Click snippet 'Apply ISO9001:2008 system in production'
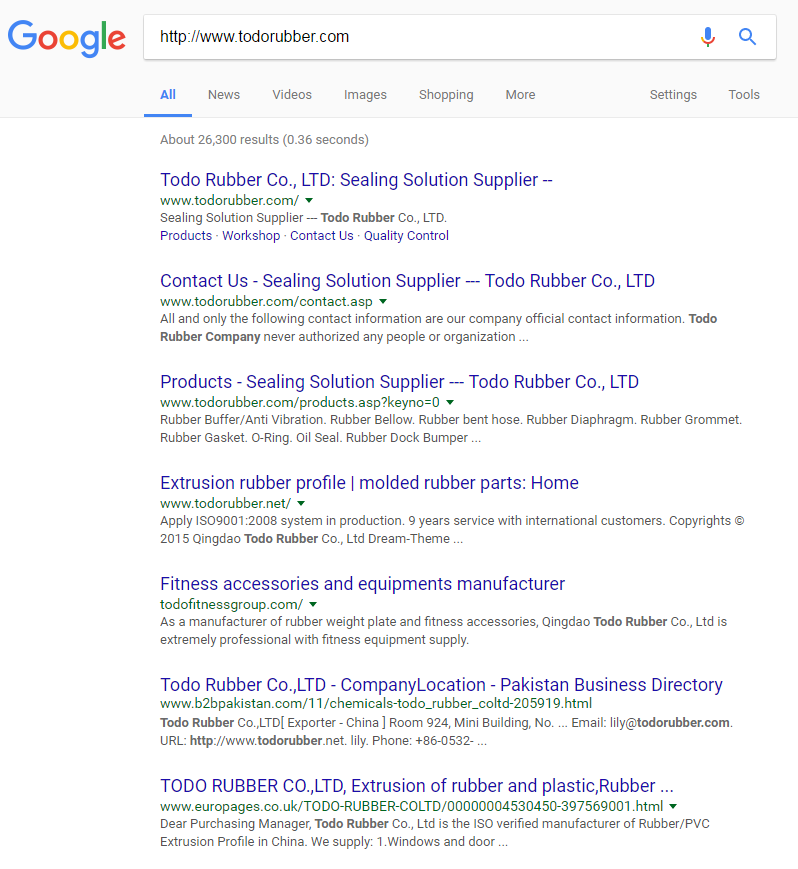Image resolution: width=798 pixels, height=869 pixels. coord(452,530)
